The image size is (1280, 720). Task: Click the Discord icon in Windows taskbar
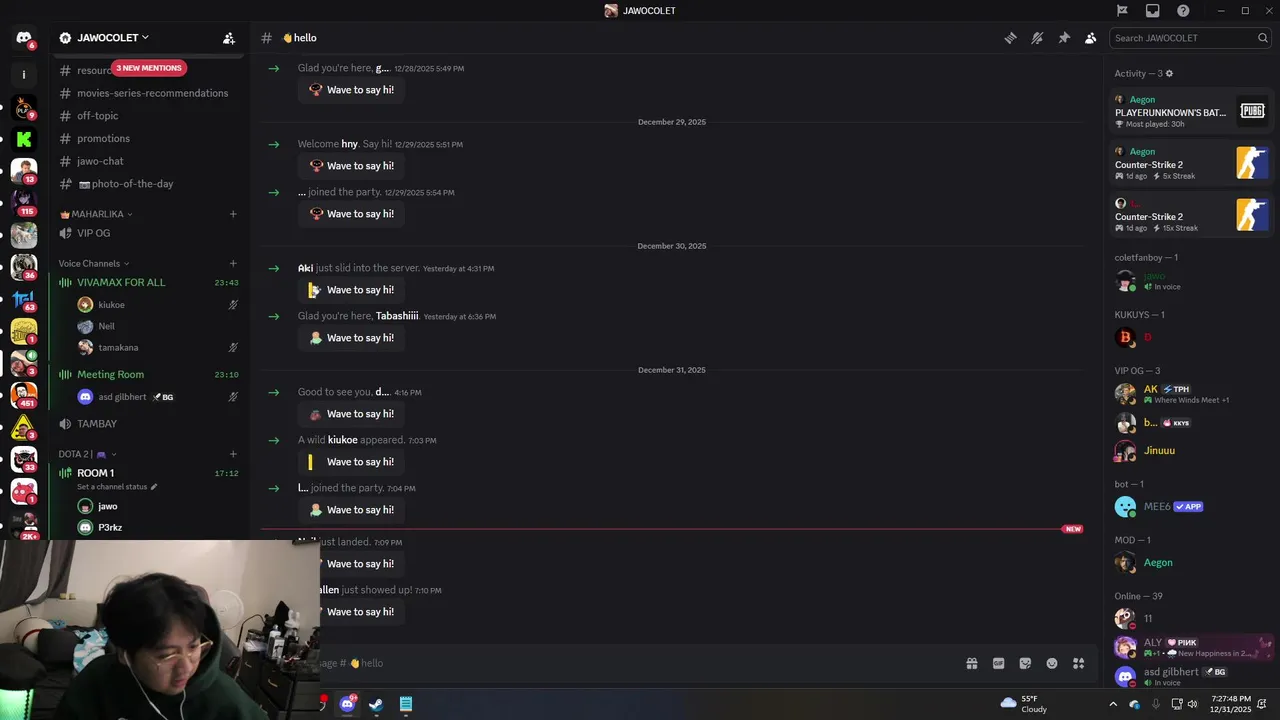pyautogui.click(x=347, y=704)
